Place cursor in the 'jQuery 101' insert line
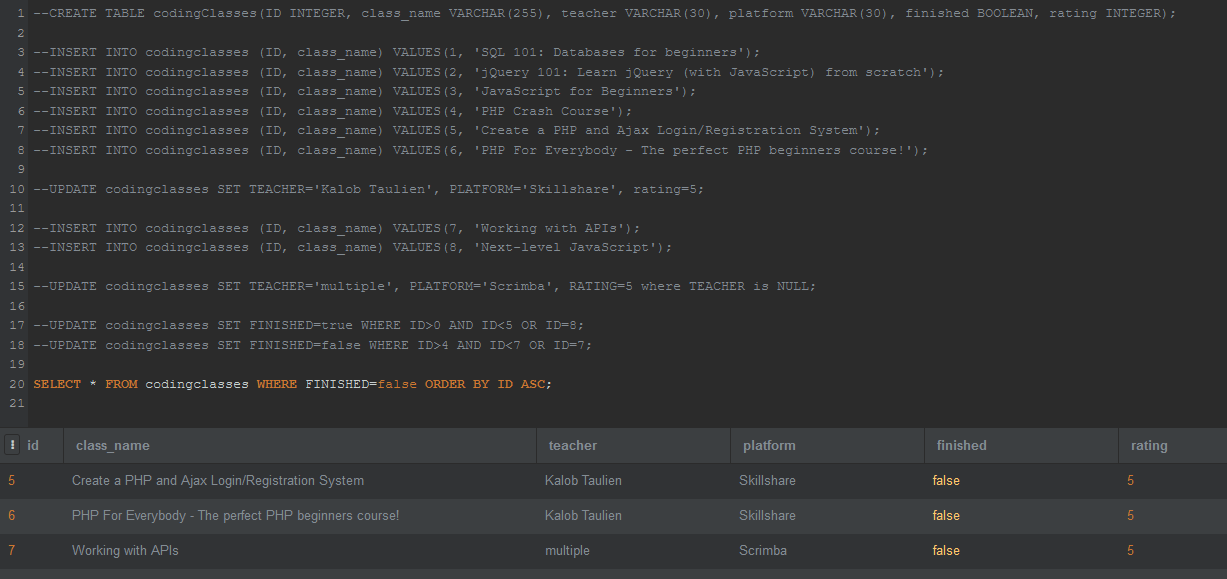Screen dimensions: 1227x579 (x=489, y=72)
